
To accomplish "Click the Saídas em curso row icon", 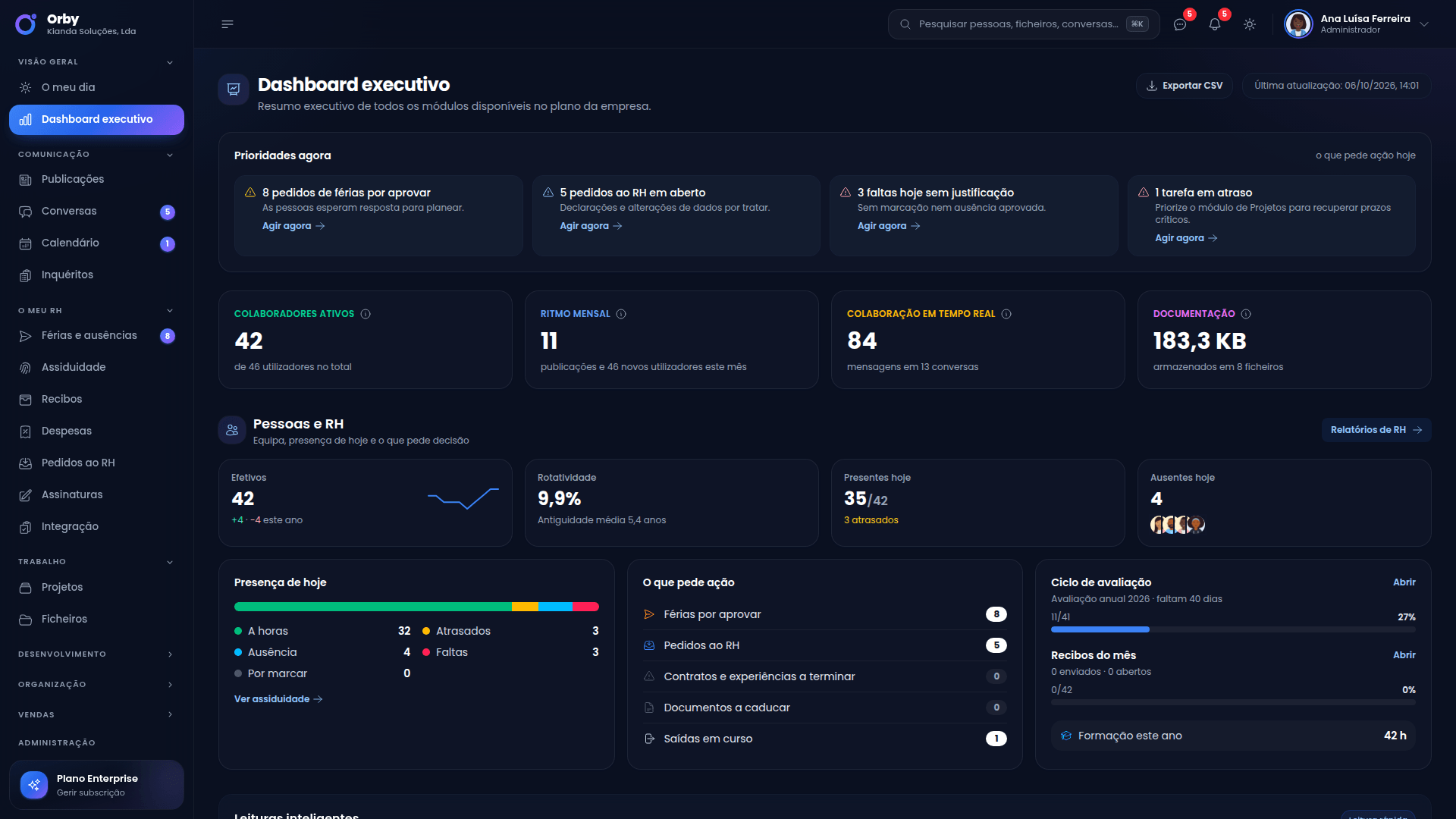I will pyautogui.click(x=649, y=739).
